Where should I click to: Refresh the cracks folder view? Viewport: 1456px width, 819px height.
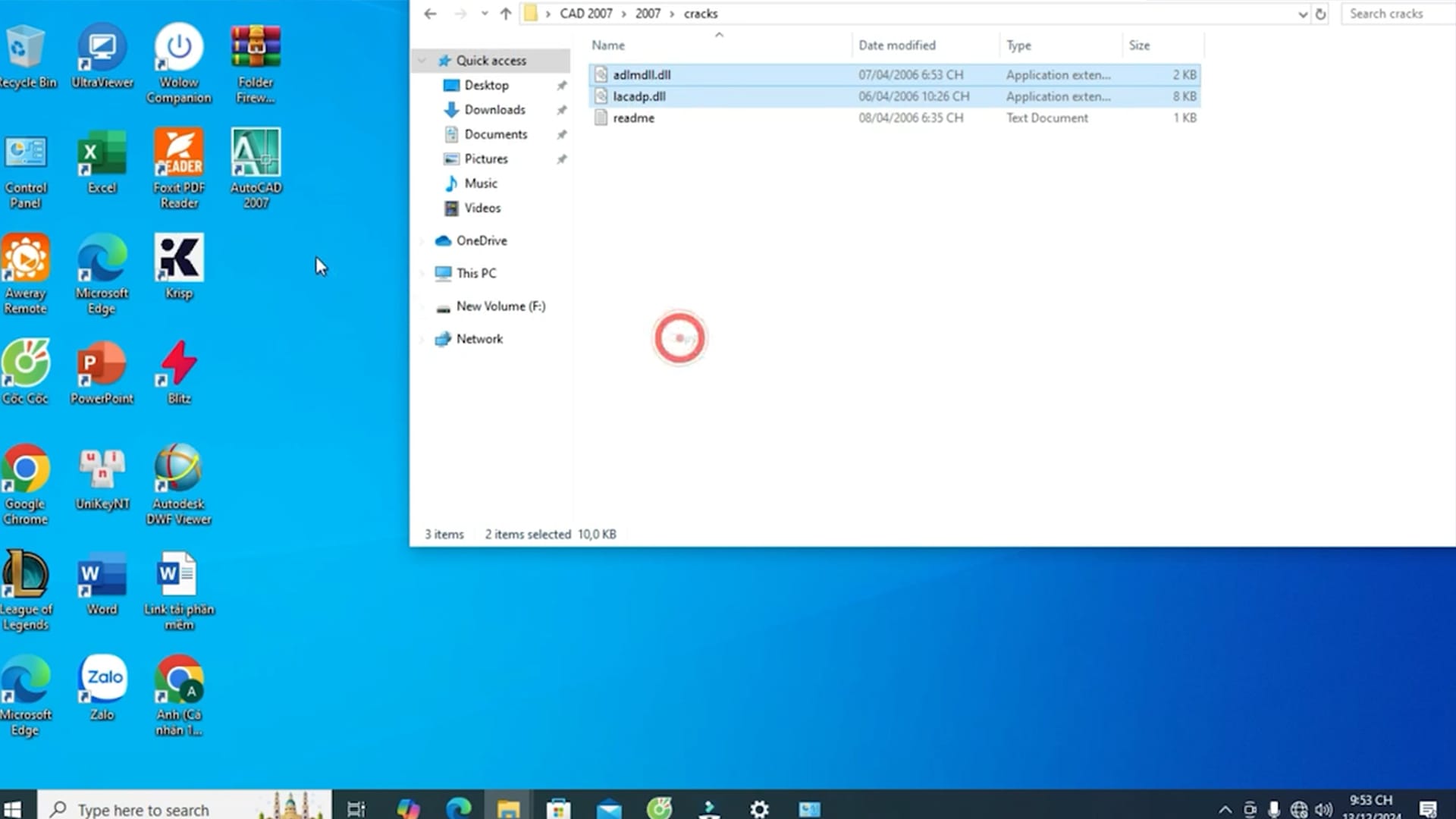[x=1320, y=14]
